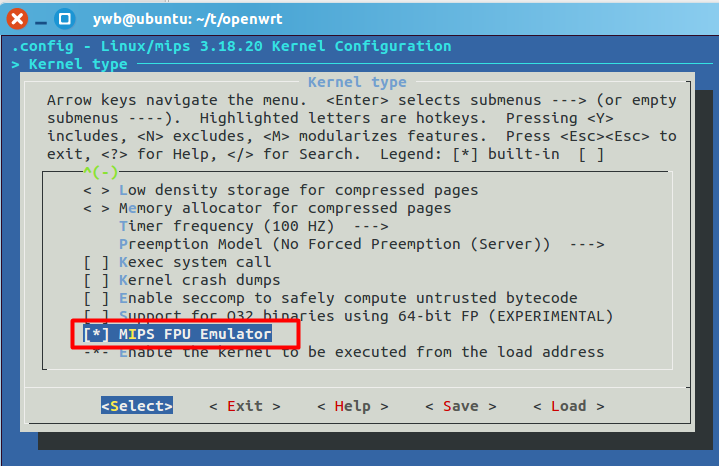Image resolution: width=719 pixels, height=466 pixels.
Task: Close the terminal window with red X
Action: [17, 19]
